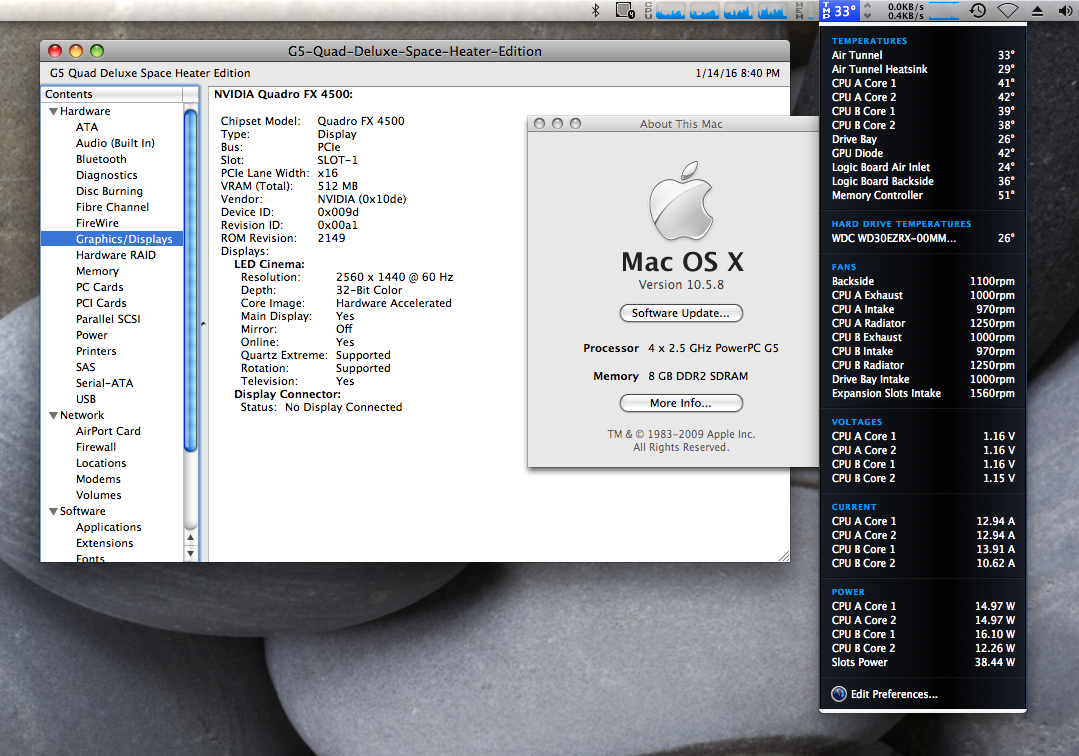This screenshot has height=756, width=1079.
Task: Click the display/screen sharing menu bar icon
Action: coord(625,10)
